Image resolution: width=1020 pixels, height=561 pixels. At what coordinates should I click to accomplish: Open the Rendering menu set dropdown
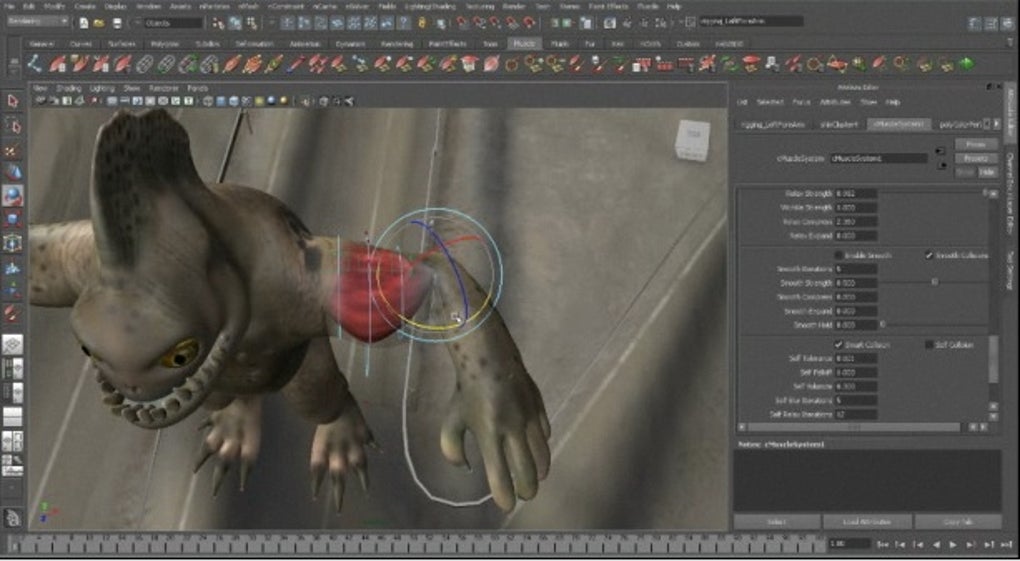click(38, 22)
